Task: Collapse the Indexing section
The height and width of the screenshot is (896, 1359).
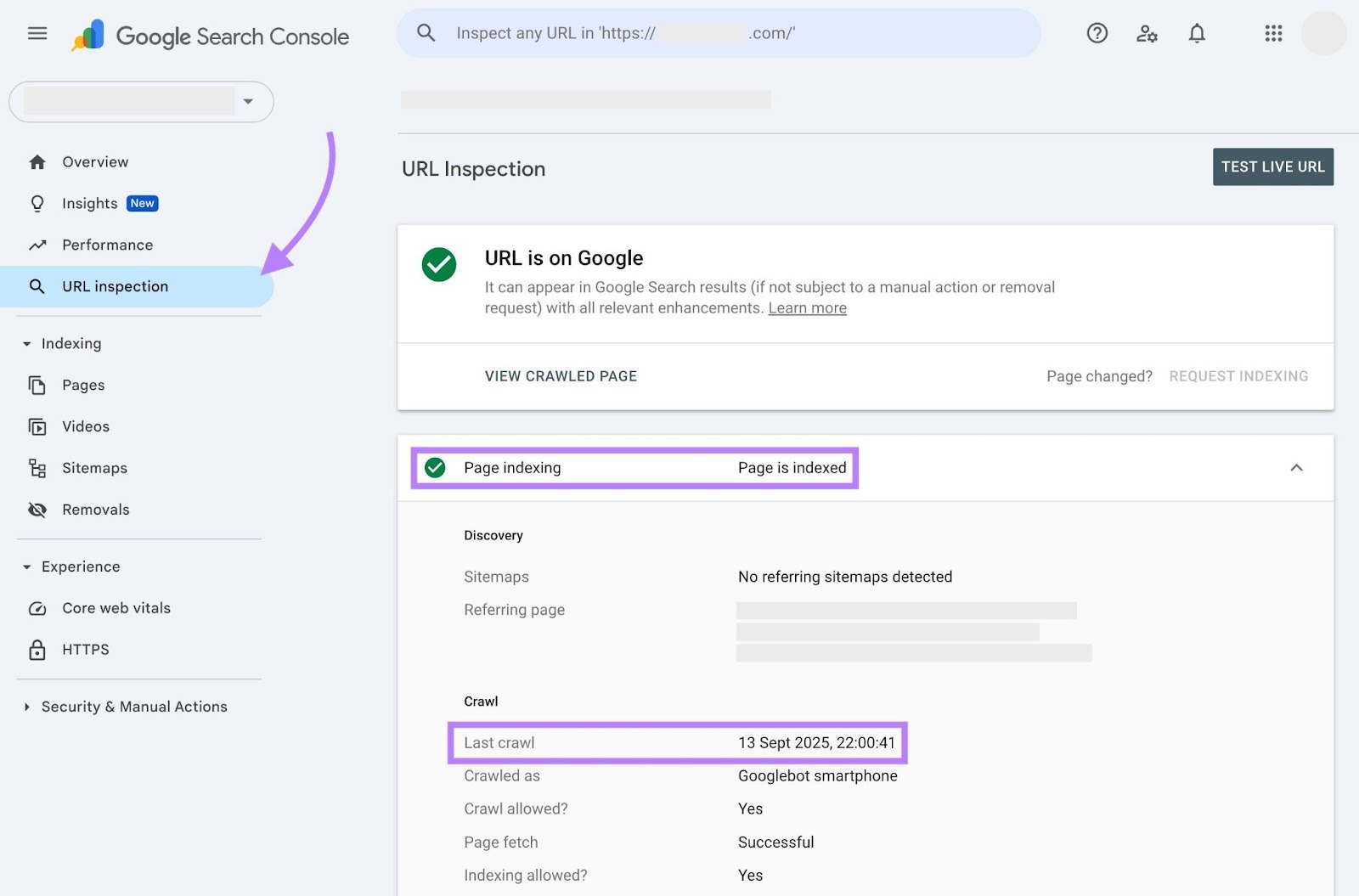Action: tap(28, 343)
